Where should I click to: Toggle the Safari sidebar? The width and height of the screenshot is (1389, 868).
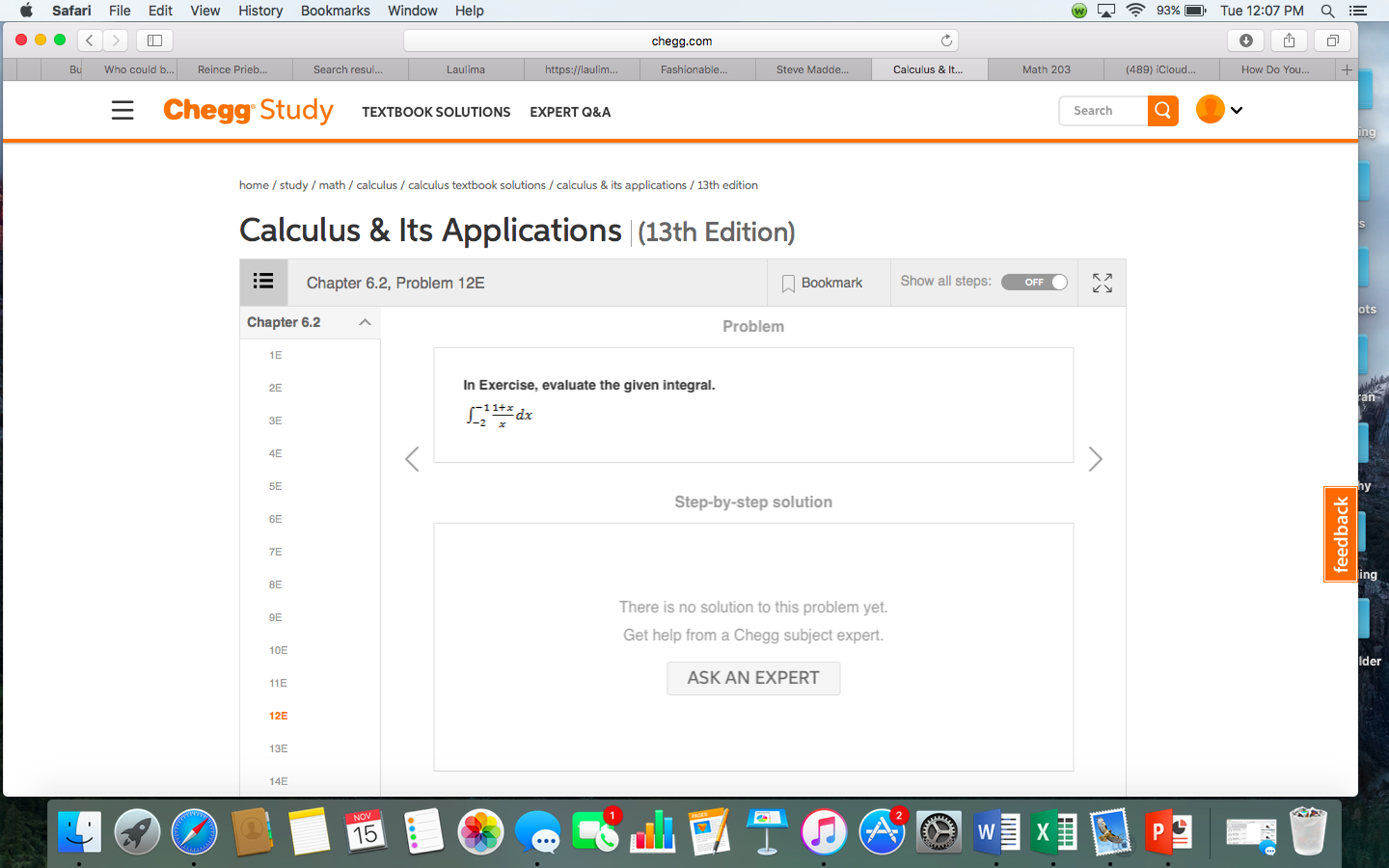click(x=154, y=40)
